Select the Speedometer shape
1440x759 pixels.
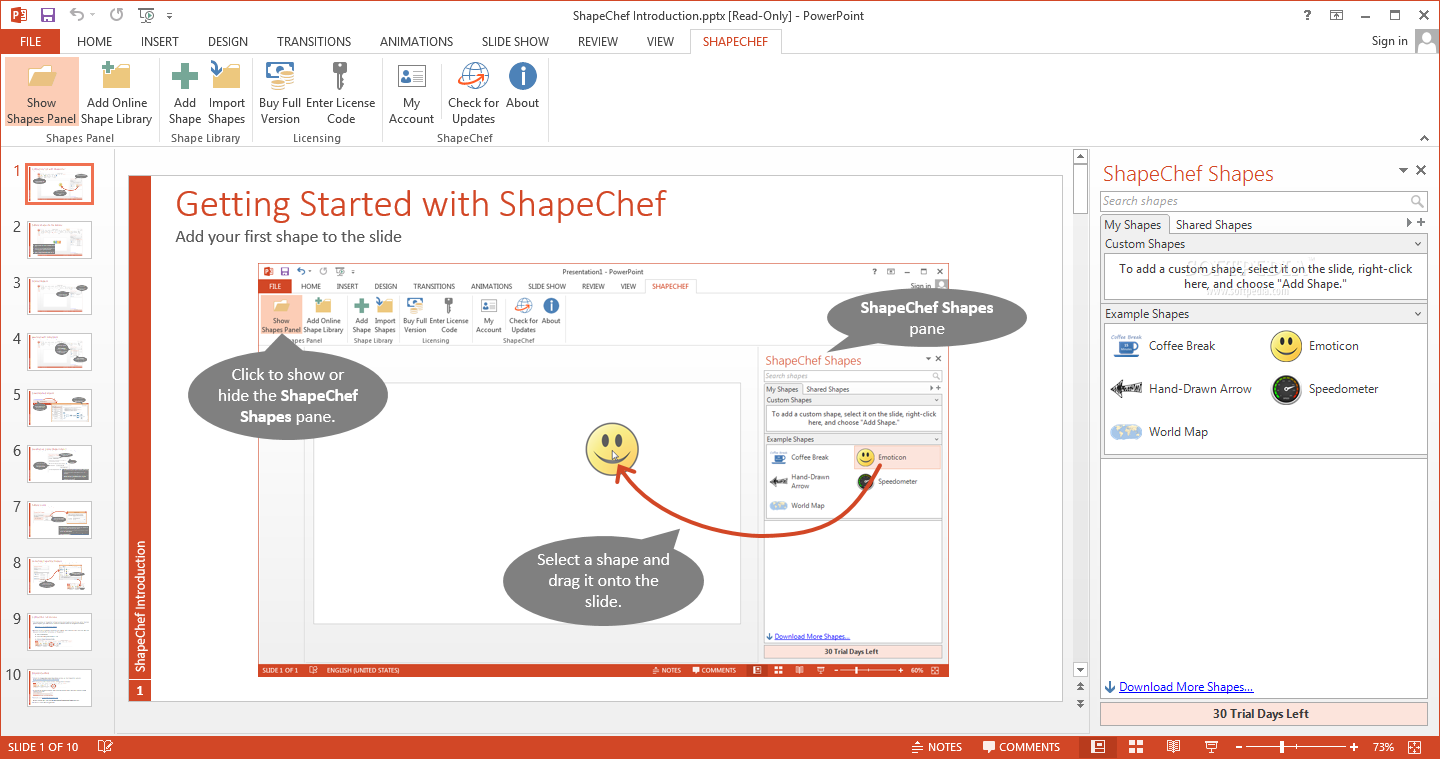coord(1326,389)
